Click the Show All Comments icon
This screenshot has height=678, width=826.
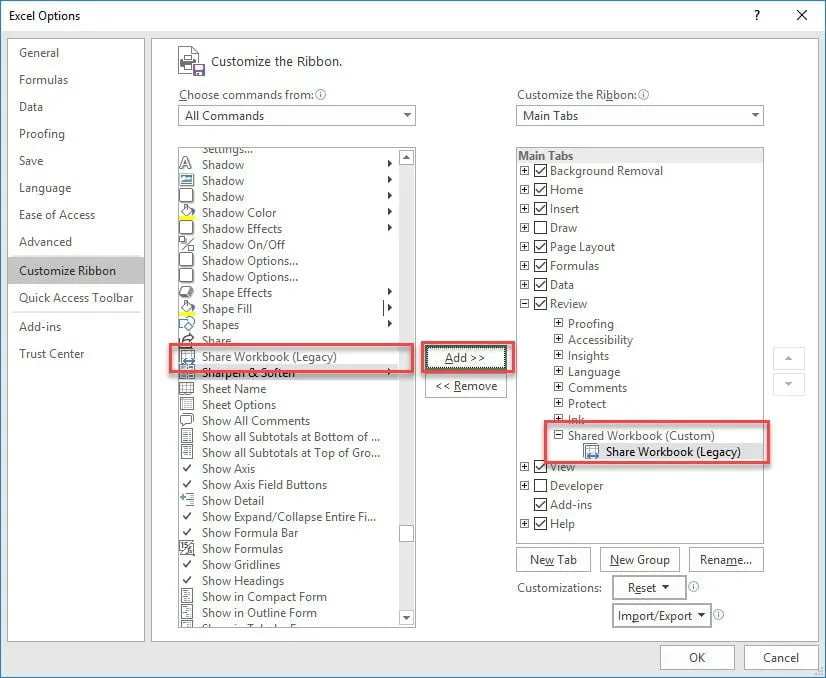coord(186,421)
